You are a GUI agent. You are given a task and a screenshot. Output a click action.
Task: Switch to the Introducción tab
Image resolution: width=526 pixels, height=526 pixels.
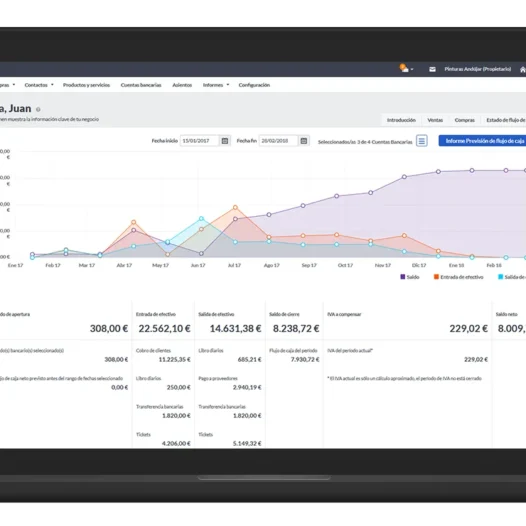(401, 120)
